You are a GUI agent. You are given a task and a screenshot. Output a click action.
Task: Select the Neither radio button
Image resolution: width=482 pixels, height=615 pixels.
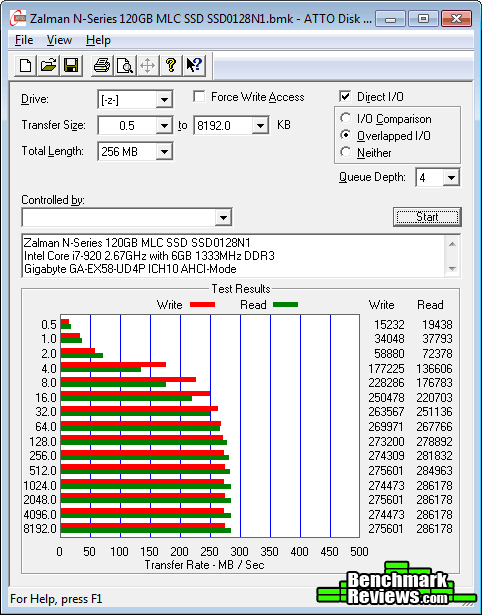coord(346,152)
